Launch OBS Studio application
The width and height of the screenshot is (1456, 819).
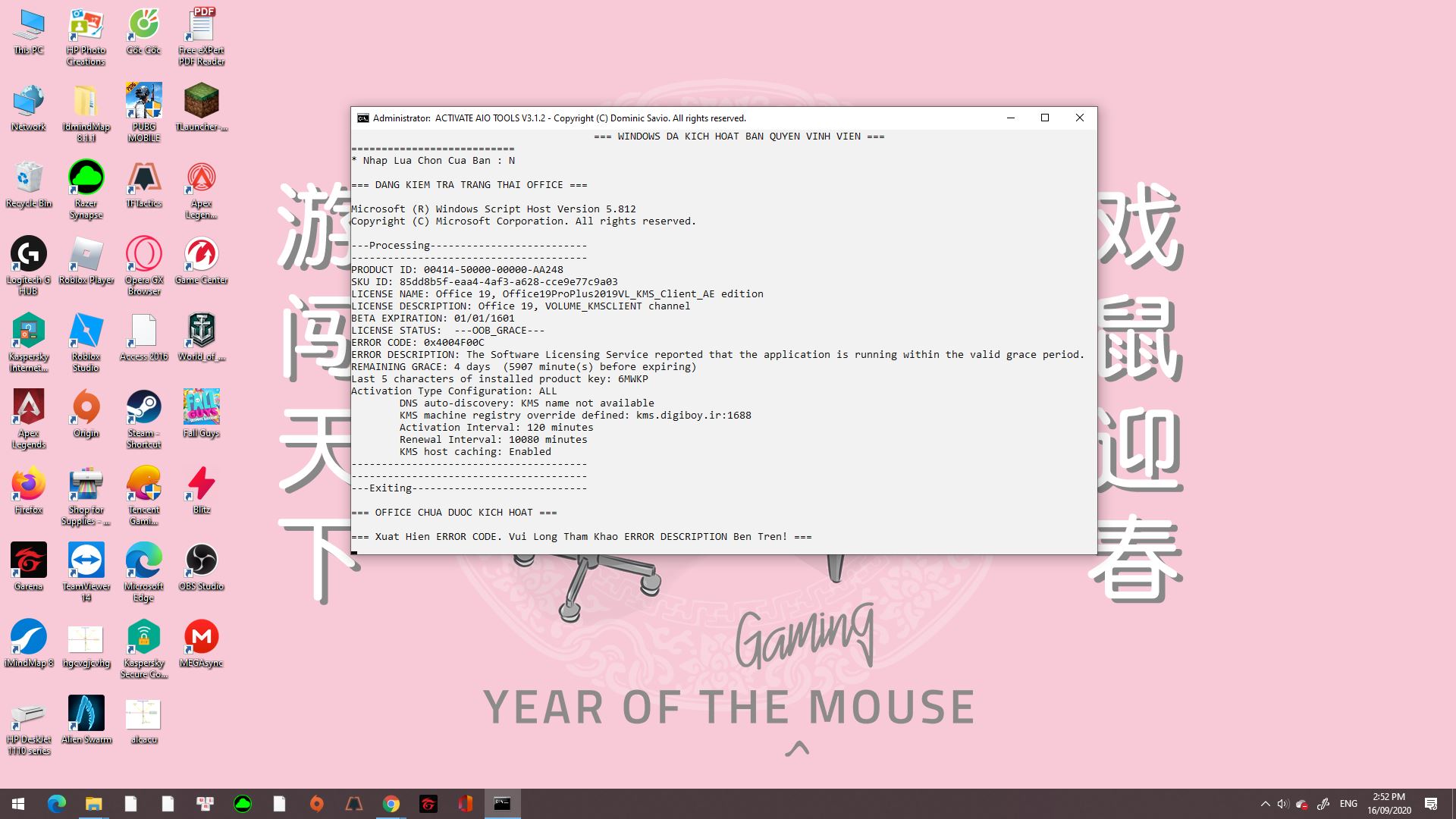click(200, 561)
